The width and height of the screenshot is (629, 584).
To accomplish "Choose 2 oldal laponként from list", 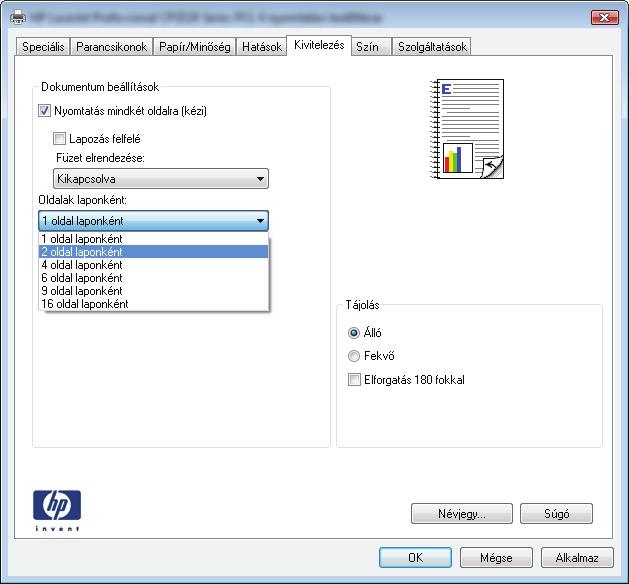I will coord(154,252).
